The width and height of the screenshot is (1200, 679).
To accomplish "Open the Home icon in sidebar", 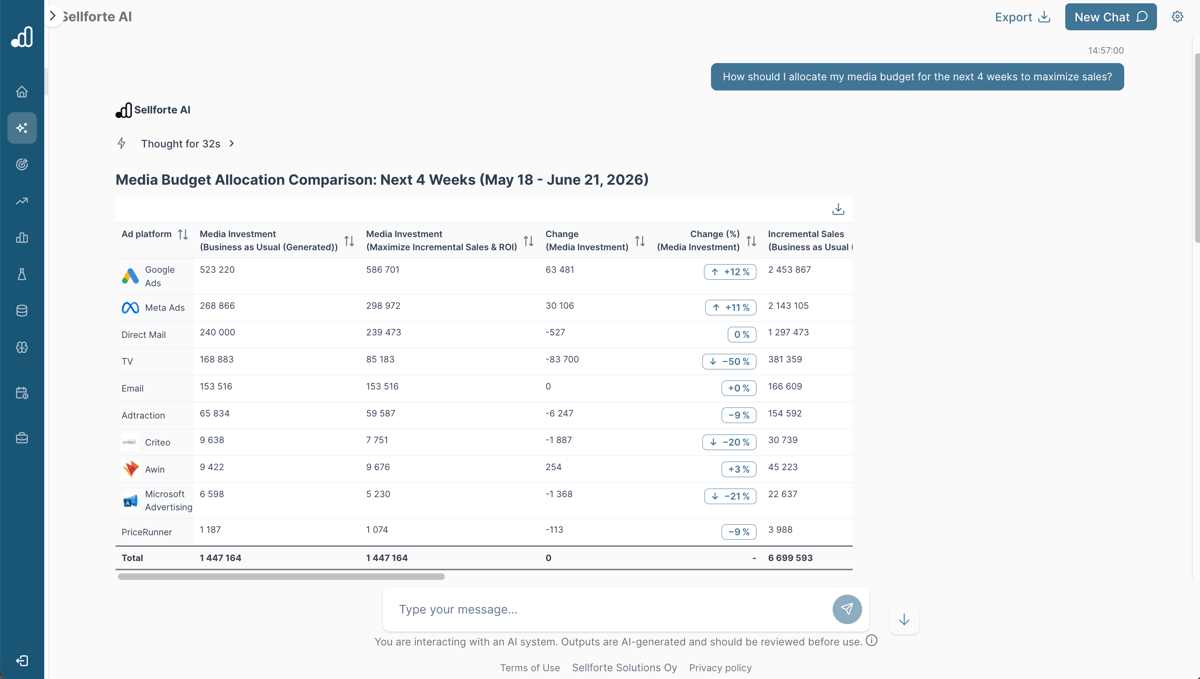I will point(22,91).
